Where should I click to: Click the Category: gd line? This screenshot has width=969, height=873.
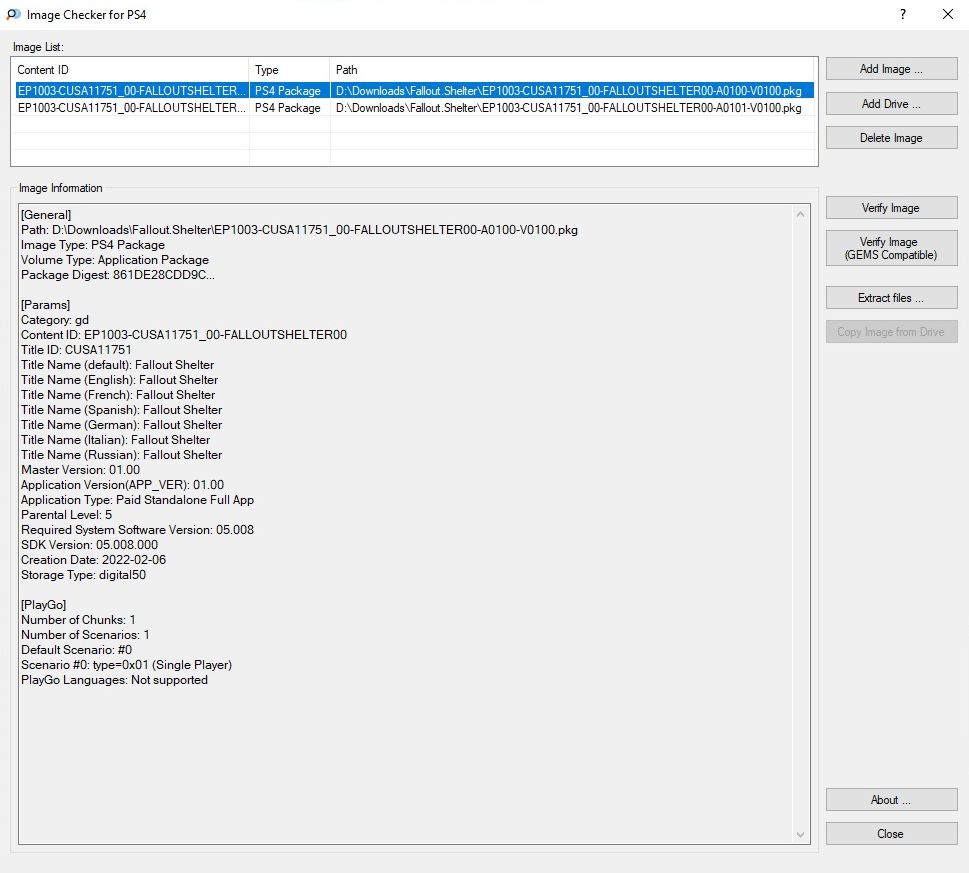point(55,320)
